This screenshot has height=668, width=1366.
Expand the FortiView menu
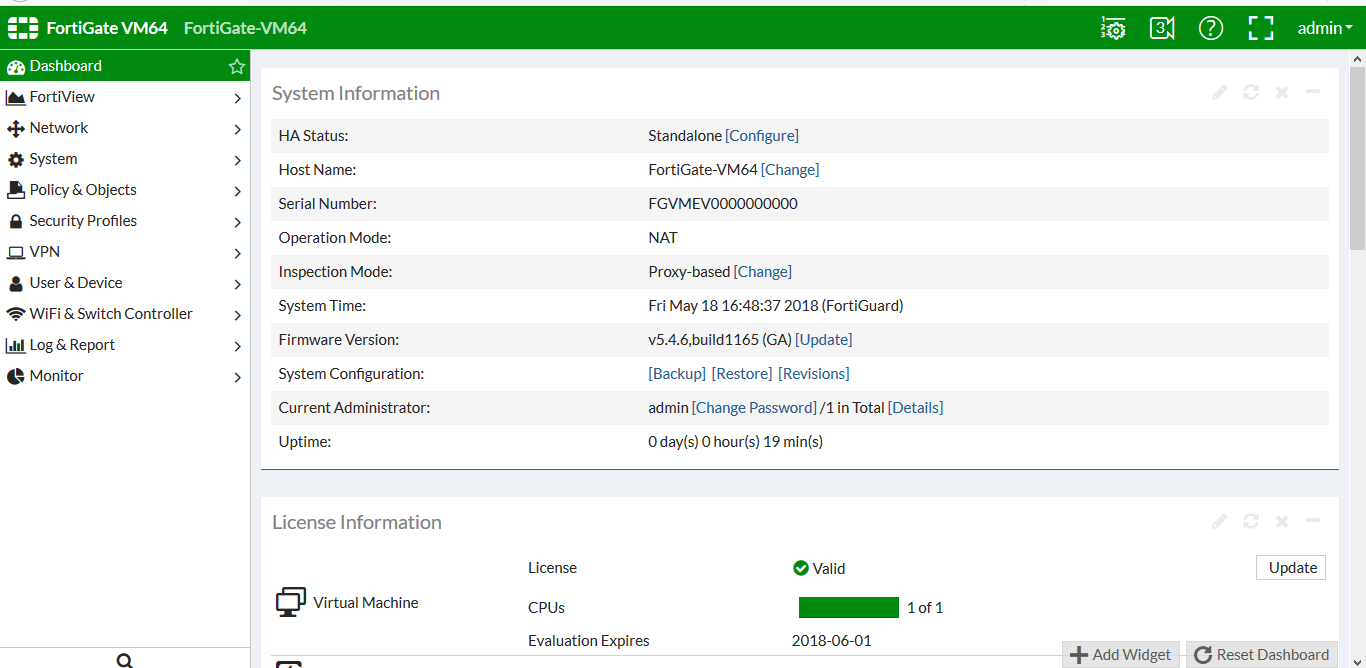237,98
